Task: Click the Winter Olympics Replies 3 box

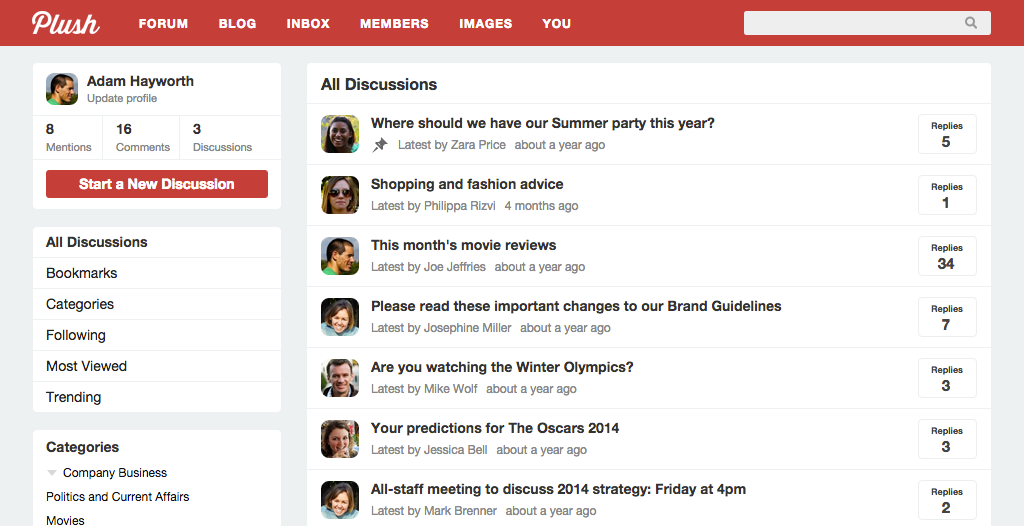Action: point(947,378)
